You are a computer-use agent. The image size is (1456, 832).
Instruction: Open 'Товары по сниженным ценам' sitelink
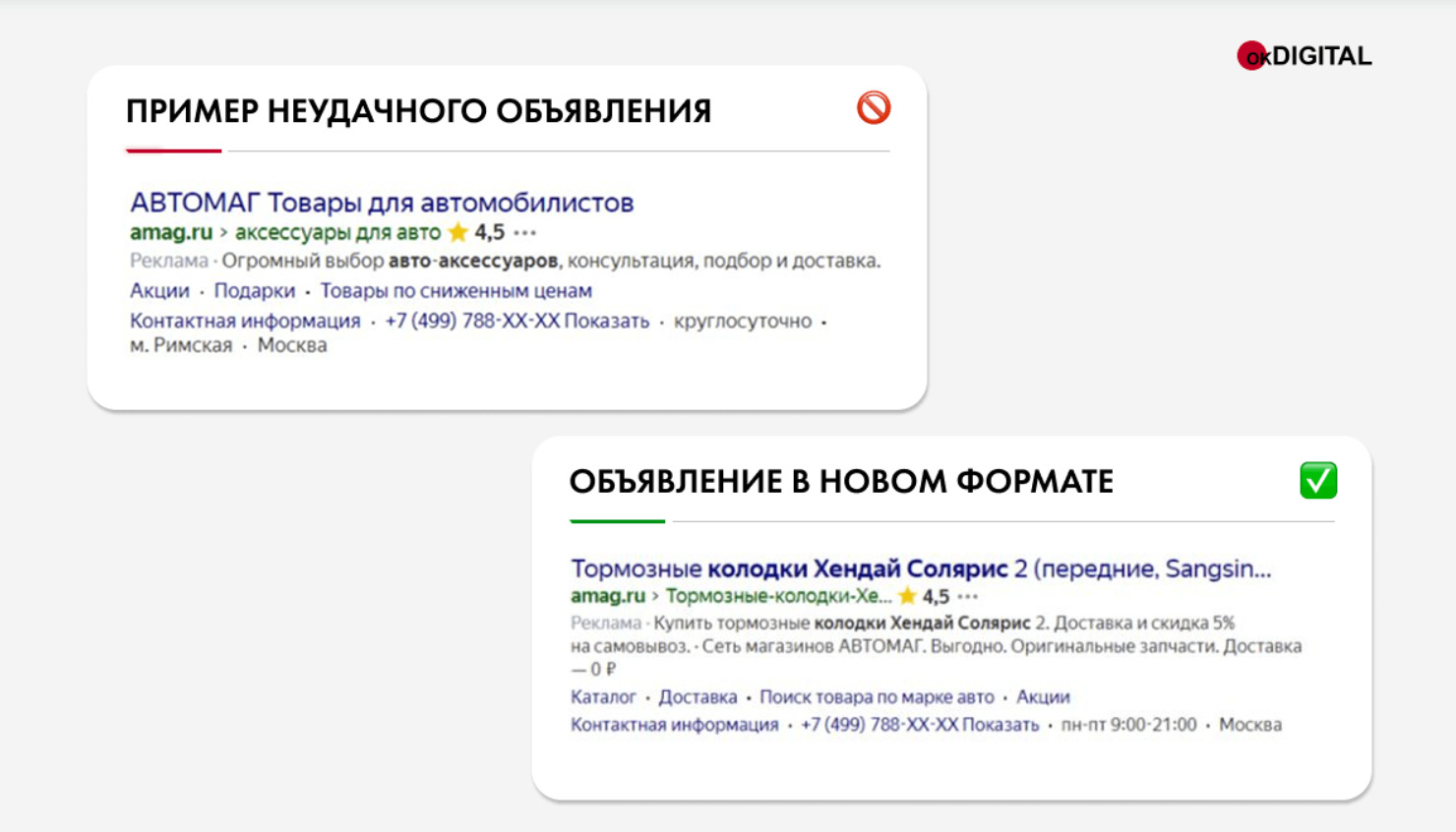pyautogui.click(x=455, y=291)
